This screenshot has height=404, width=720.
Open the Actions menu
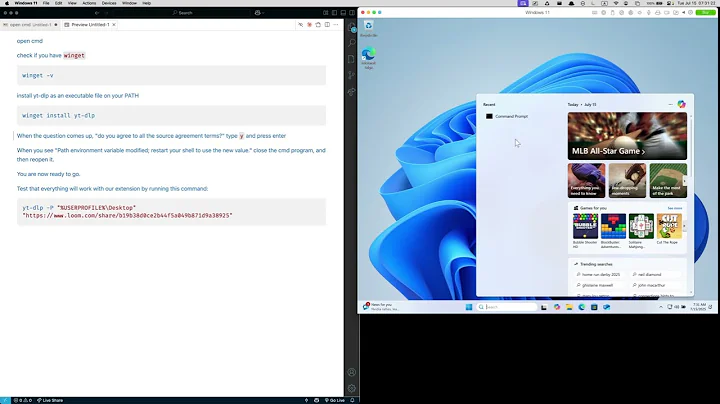[x=89, y=3]
